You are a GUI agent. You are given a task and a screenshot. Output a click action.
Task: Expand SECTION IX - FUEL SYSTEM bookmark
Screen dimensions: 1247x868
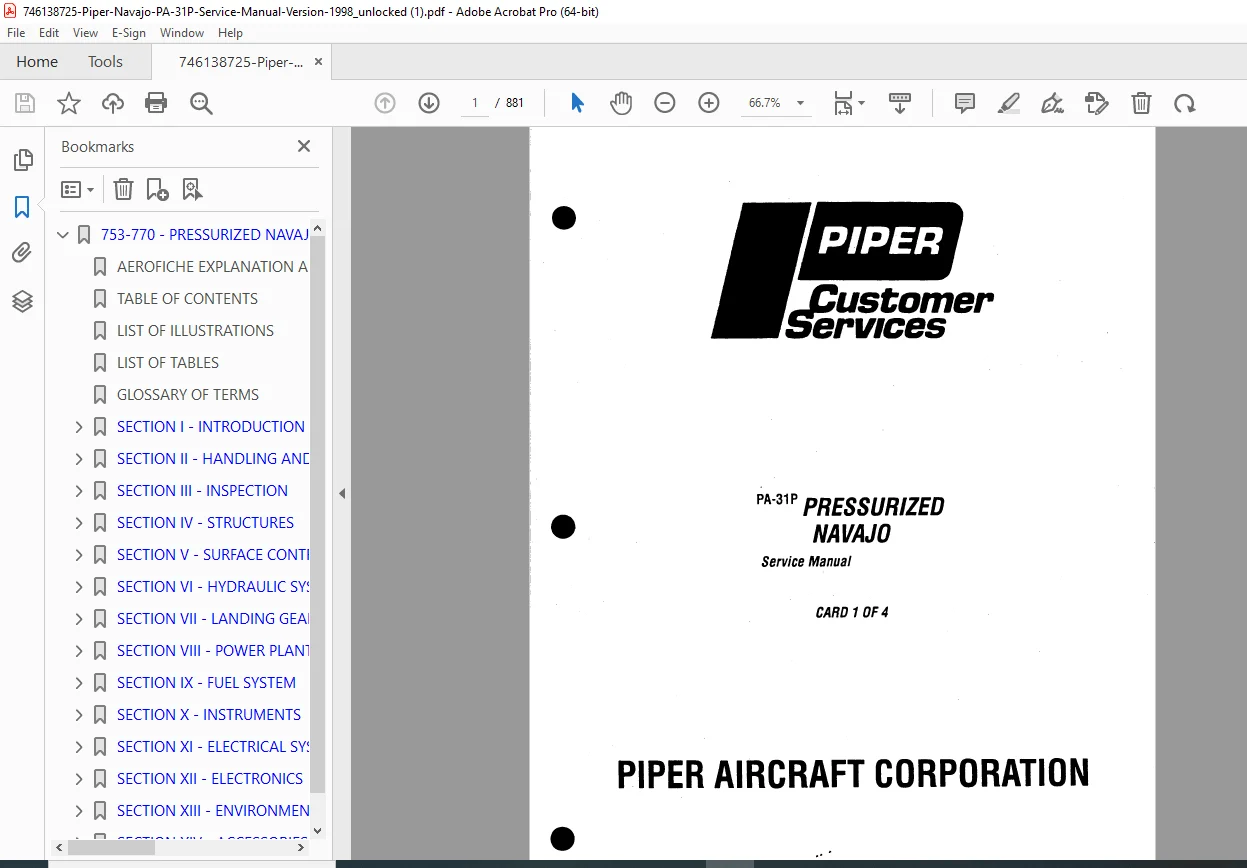[x=79, y=683]
